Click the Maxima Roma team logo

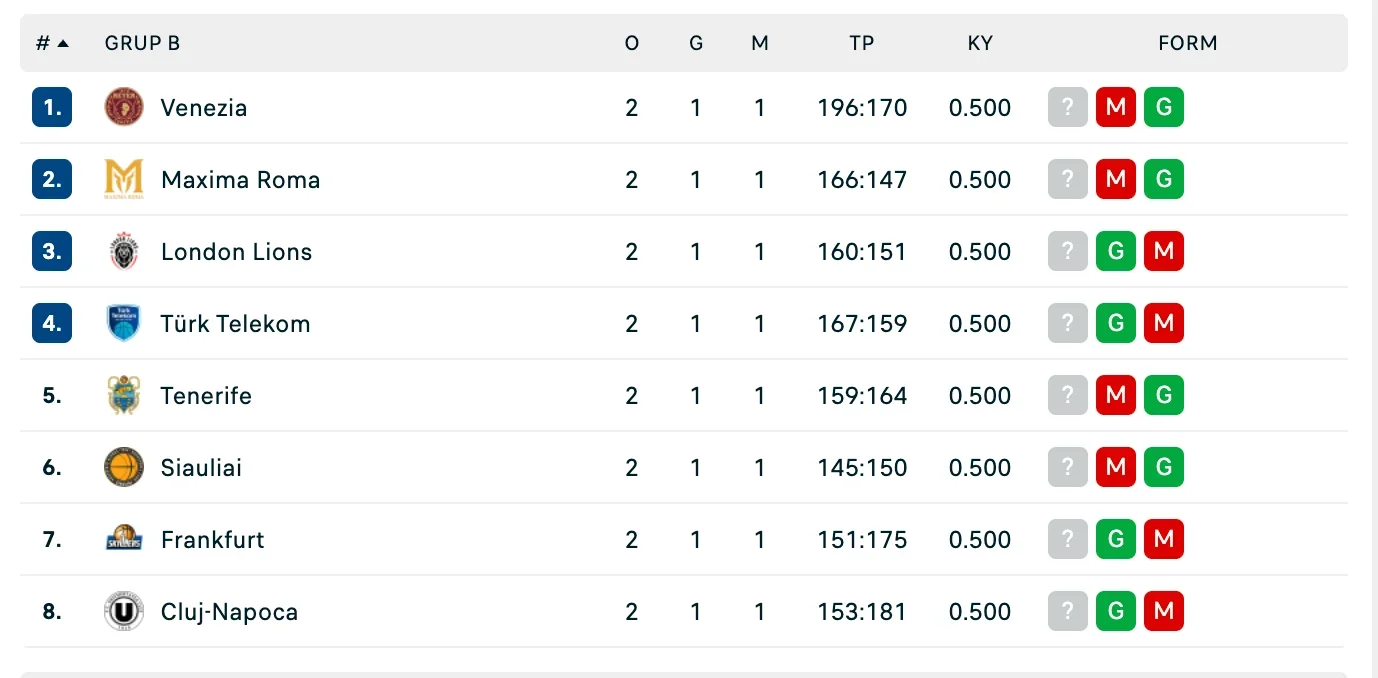coord(124,179)
